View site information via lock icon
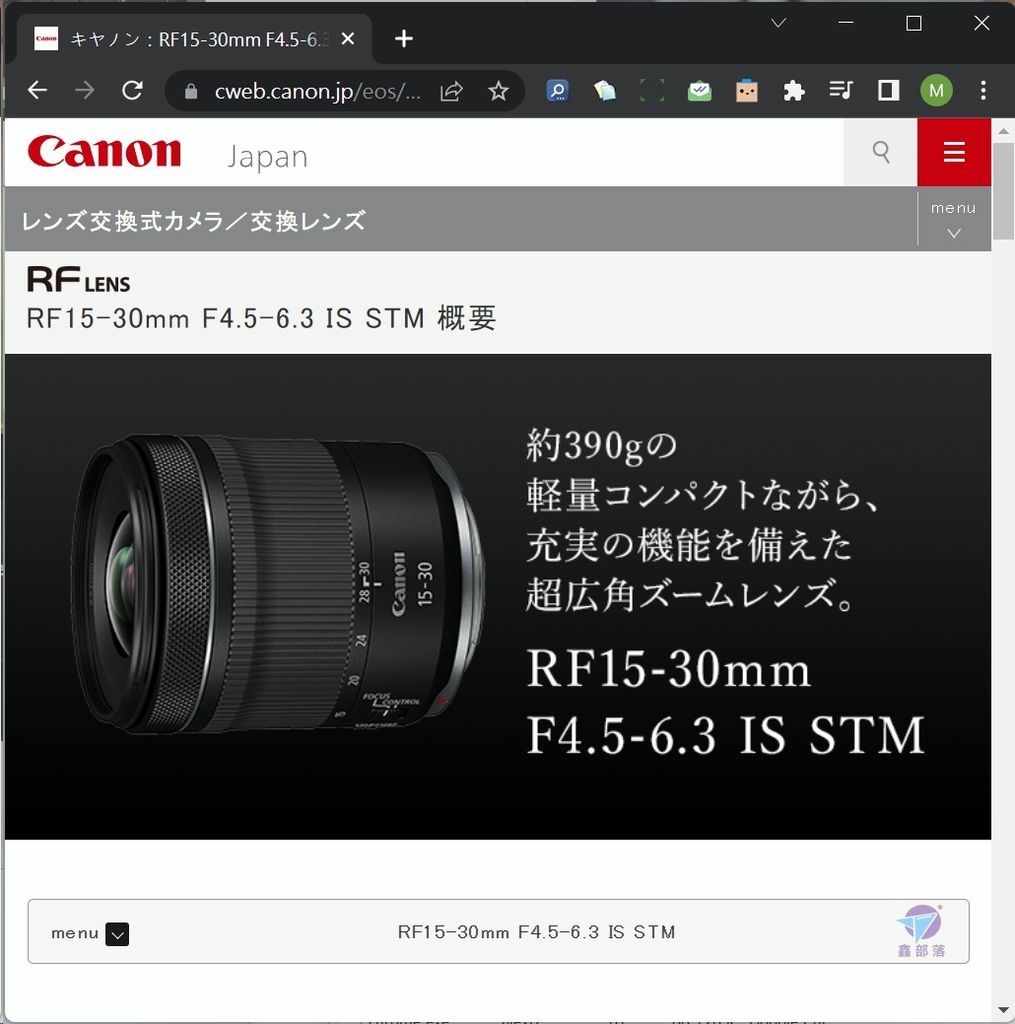1015x1024 pixels. coord(191,91)
